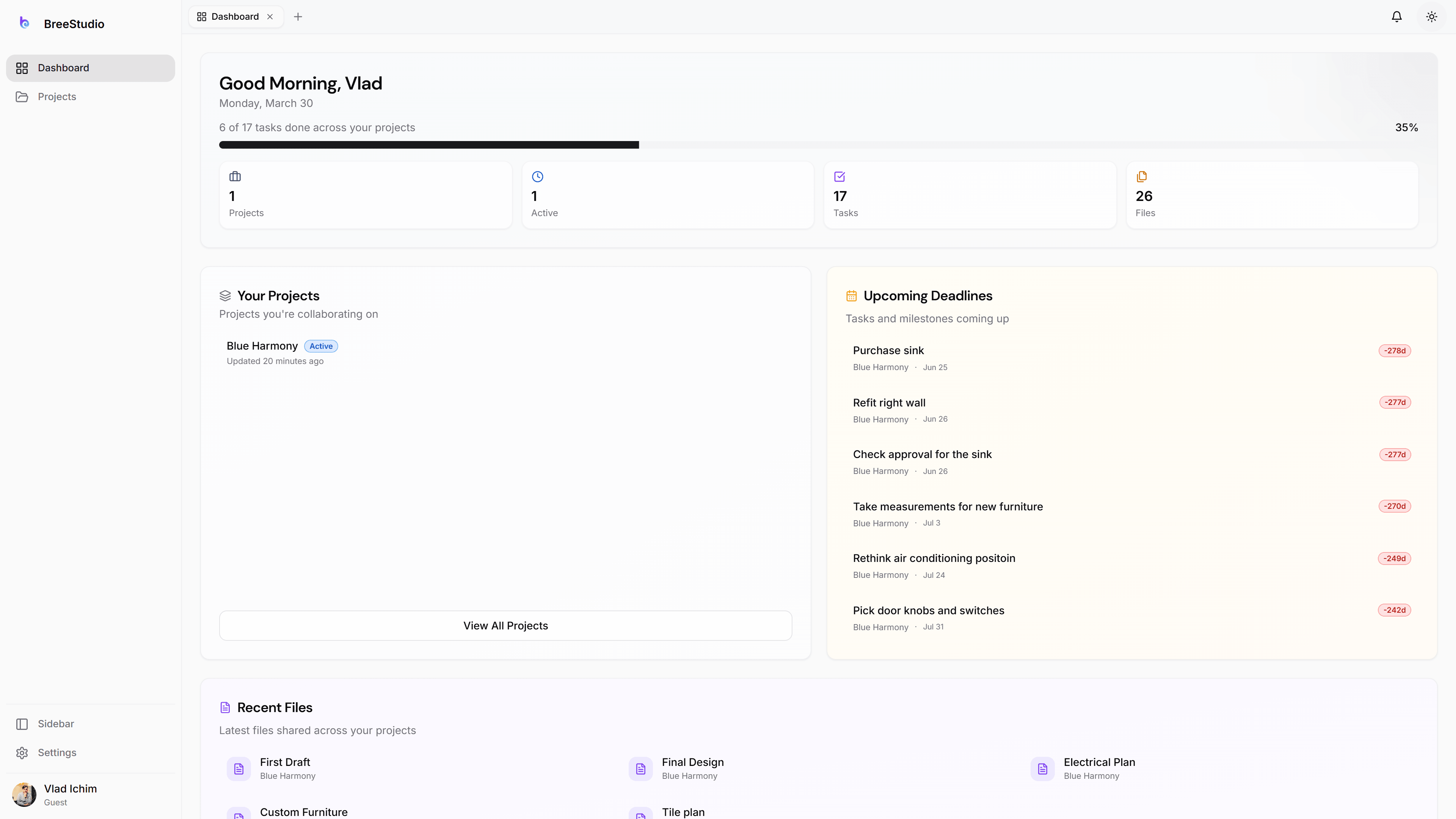
Task: Click the layers icon beside Your Projects
Action: pos(225,296)
